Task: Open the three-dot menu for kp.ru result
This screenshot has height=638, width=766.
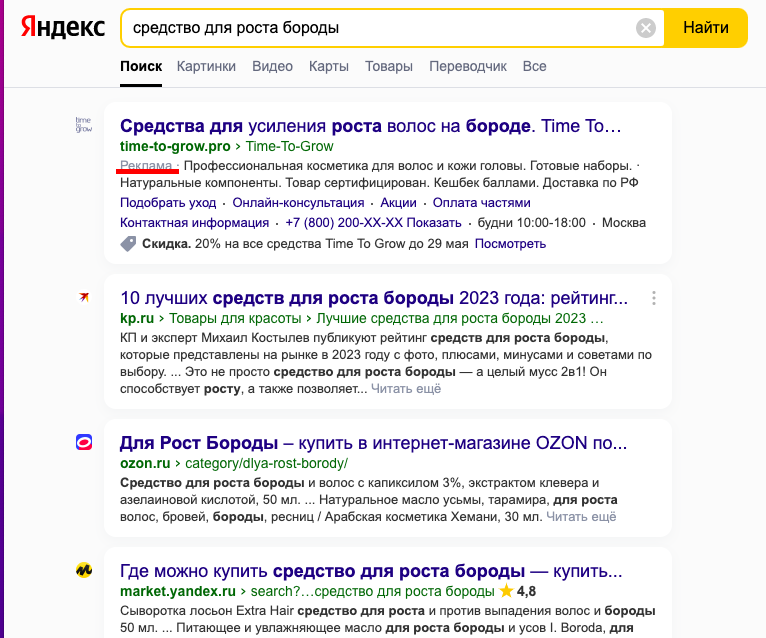Action: coord(654,298)
